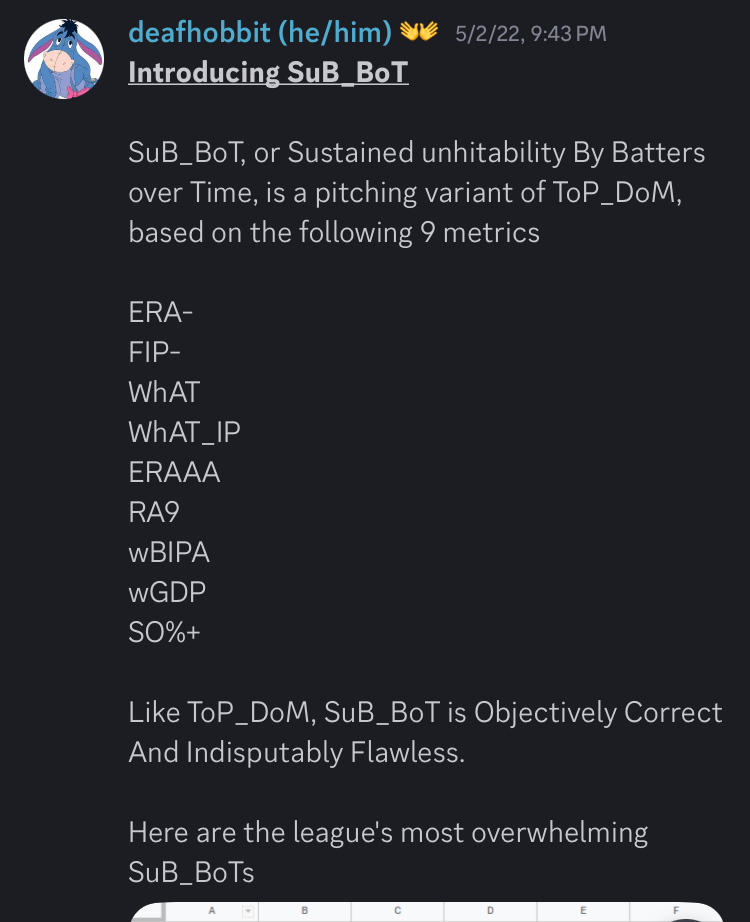Click the WhAT_IP metric line

(184, 432)
